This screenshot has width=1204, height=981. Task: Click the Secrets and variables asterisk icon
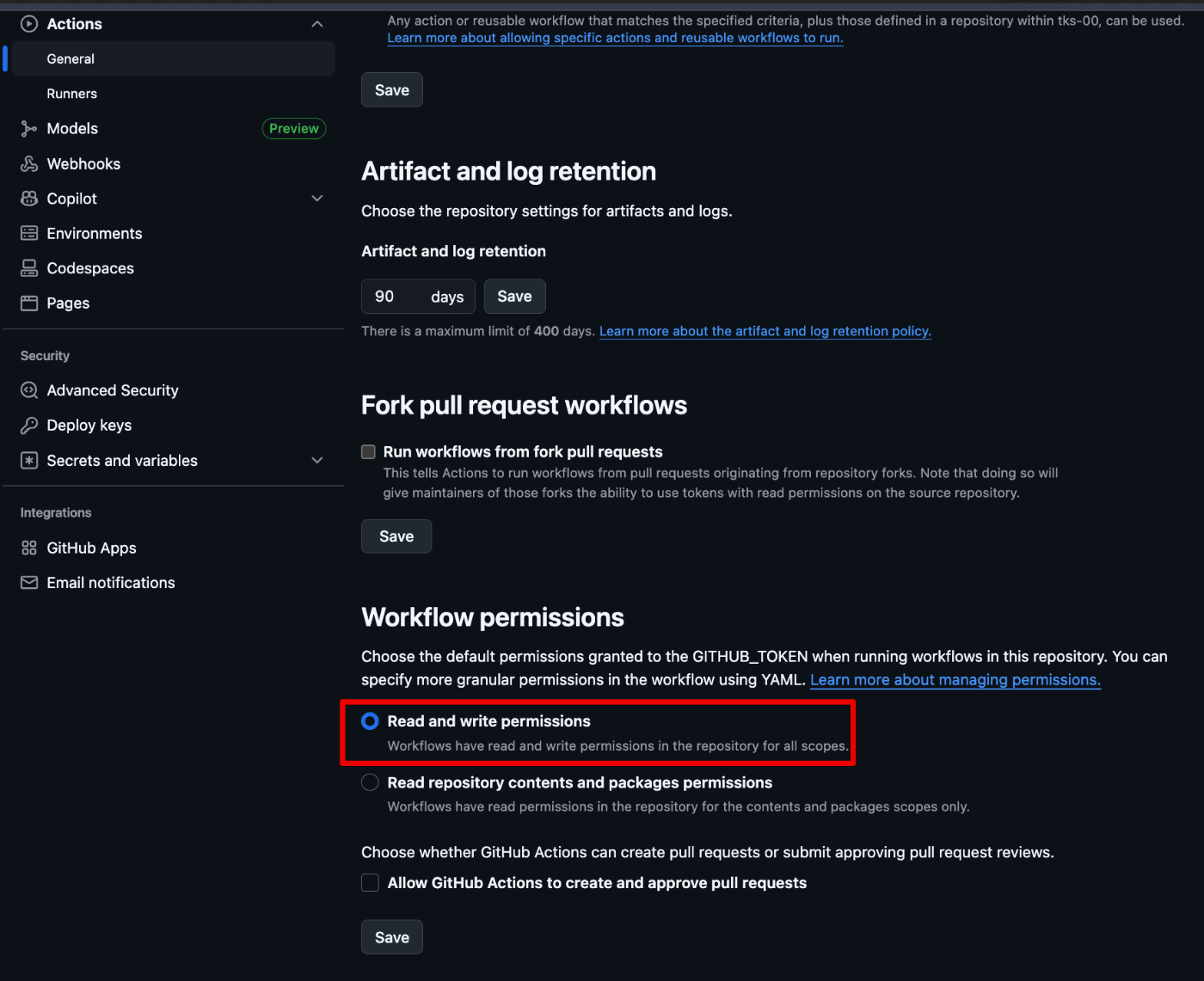[x=29, y=461]
